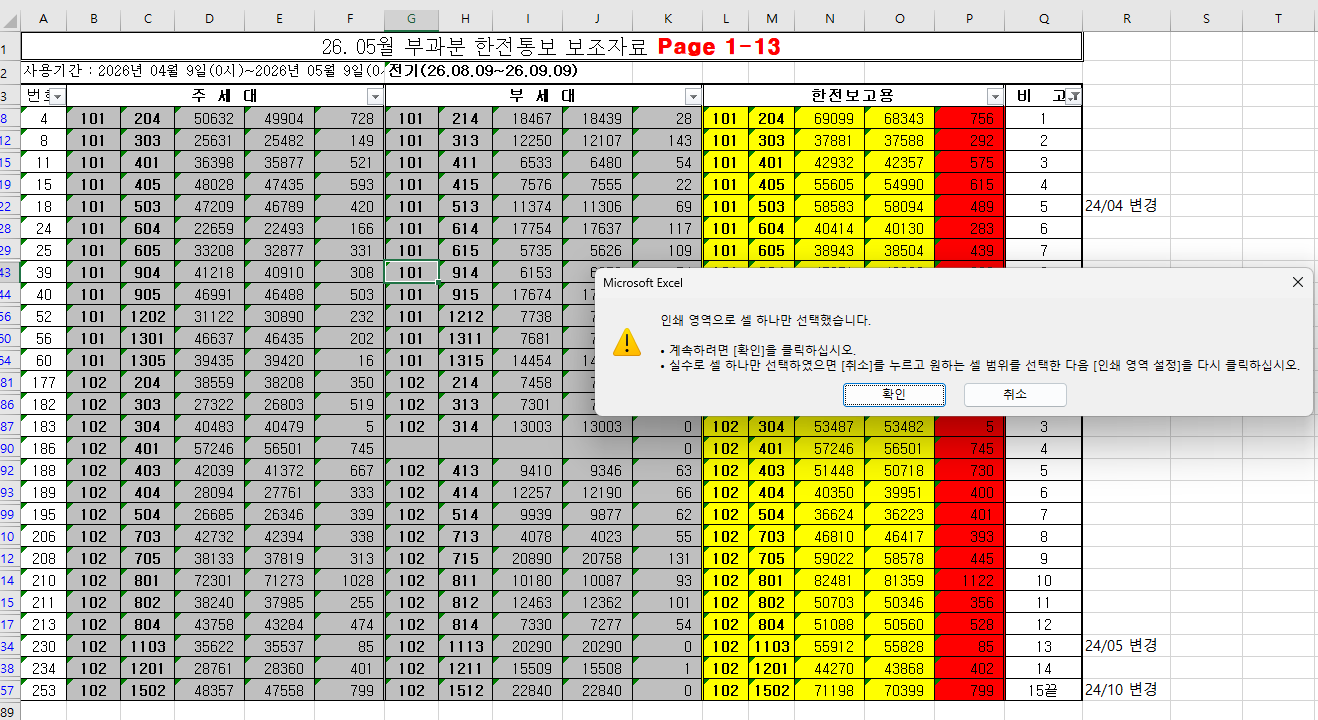Screen dimensions: 1318x720
Task: Open the 한전보고용 filter dropdown arrow
Action: click(995, 96)
